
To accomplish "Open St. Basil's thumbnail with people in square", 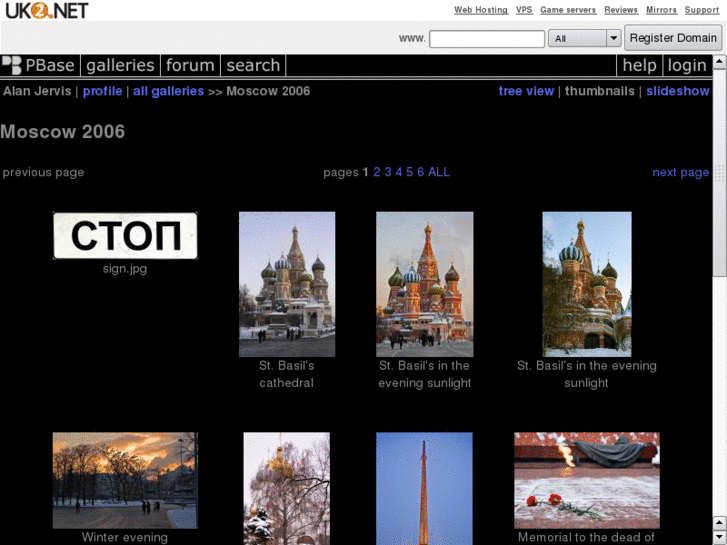I will tap(425, 284).
